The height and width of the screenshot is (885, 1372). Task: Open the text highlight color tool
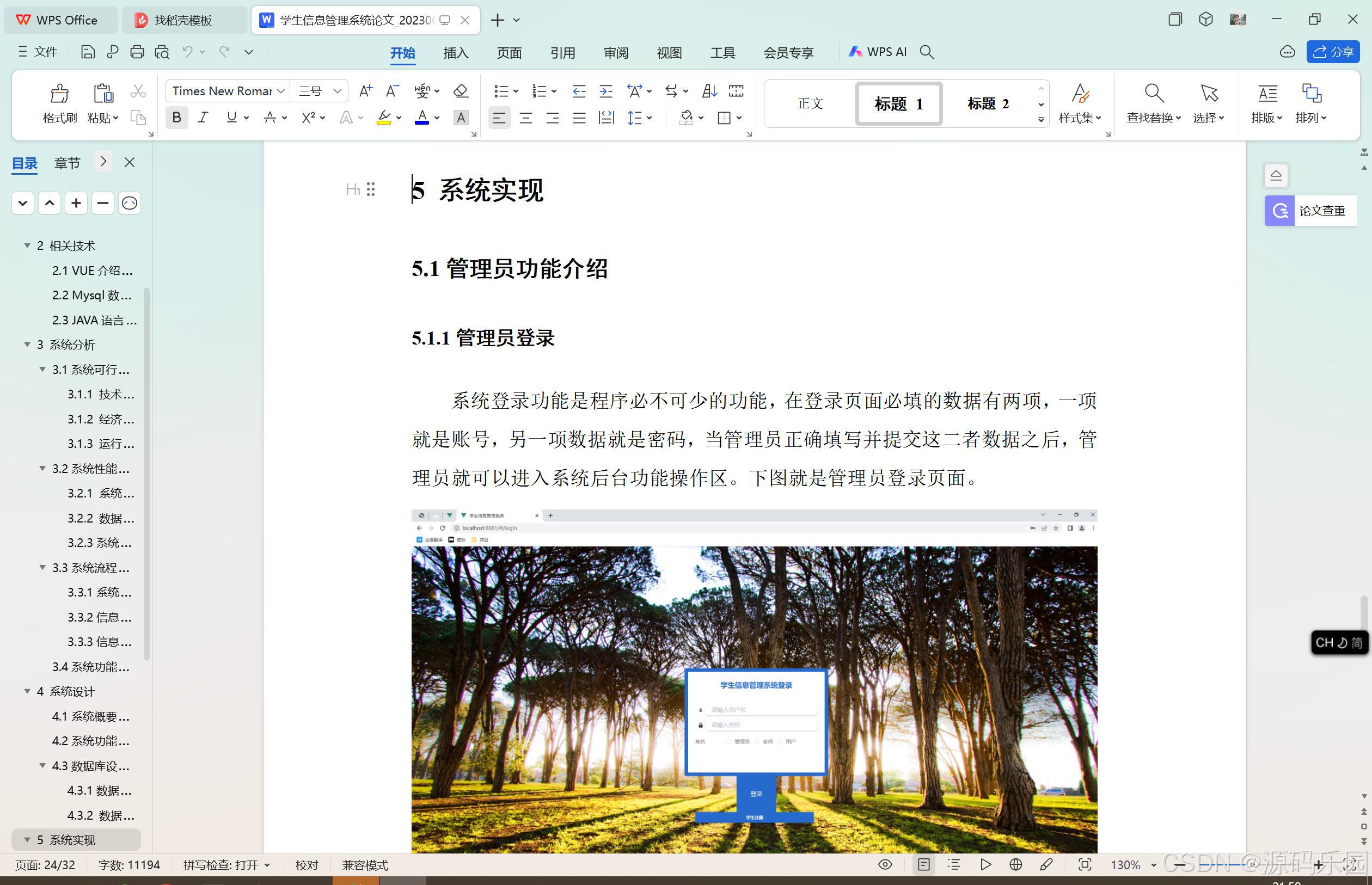pos(384,118)
